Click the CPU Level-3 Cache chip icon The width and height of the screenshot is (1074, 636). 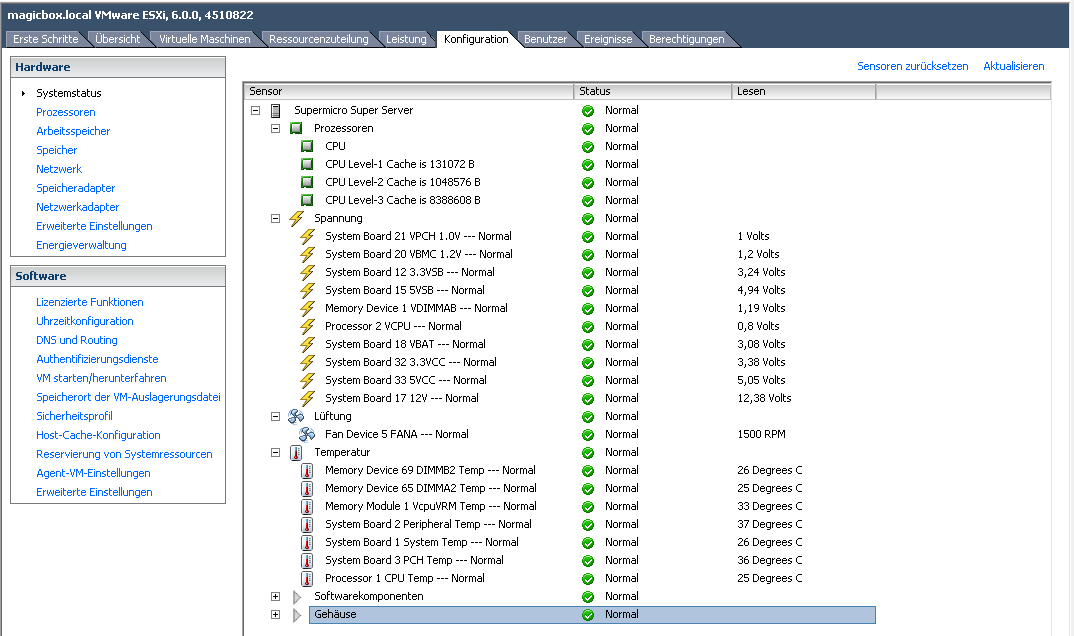tap(307, 200)
